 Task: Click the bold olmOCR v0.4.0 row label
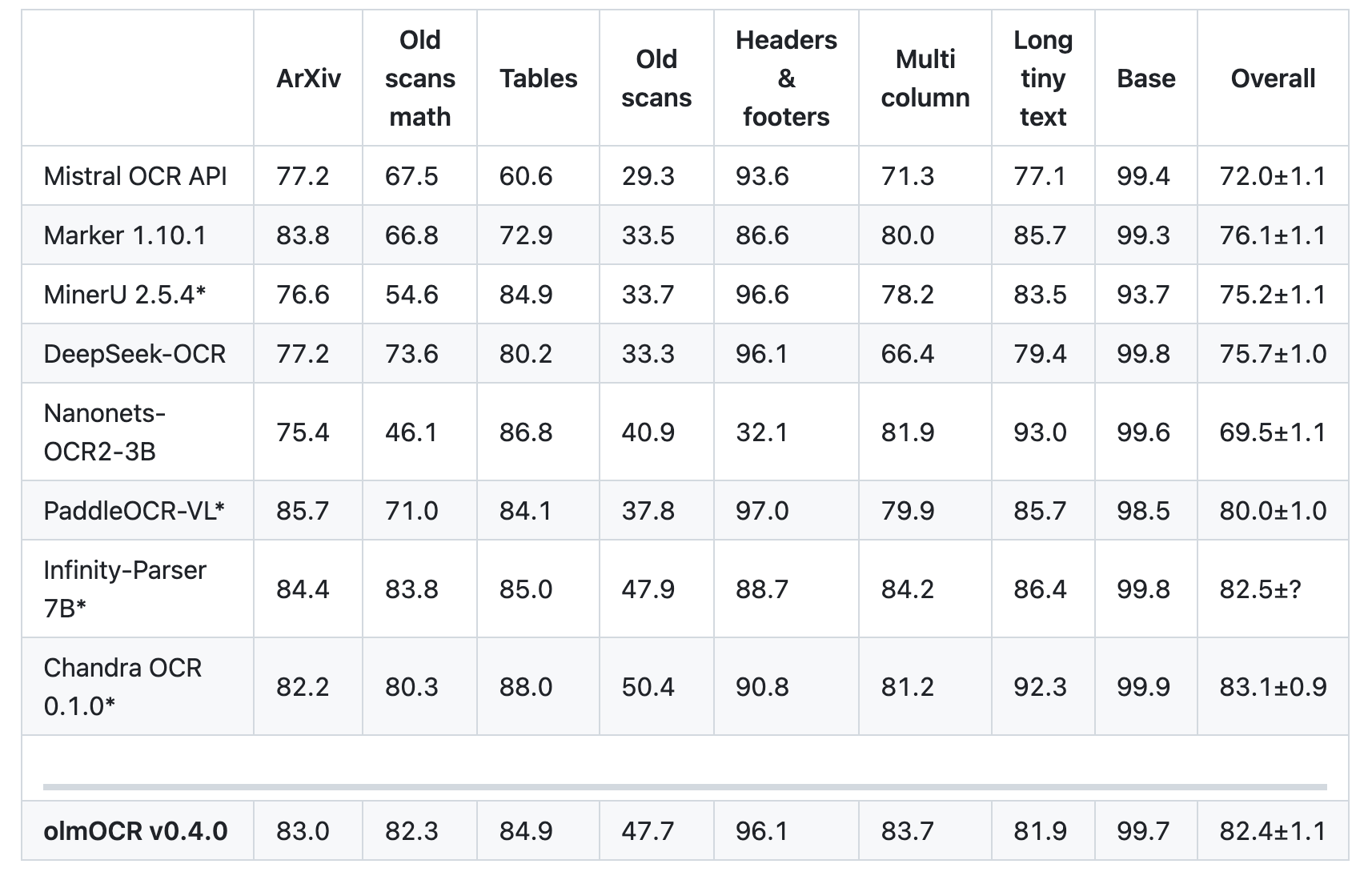point(135,831)
